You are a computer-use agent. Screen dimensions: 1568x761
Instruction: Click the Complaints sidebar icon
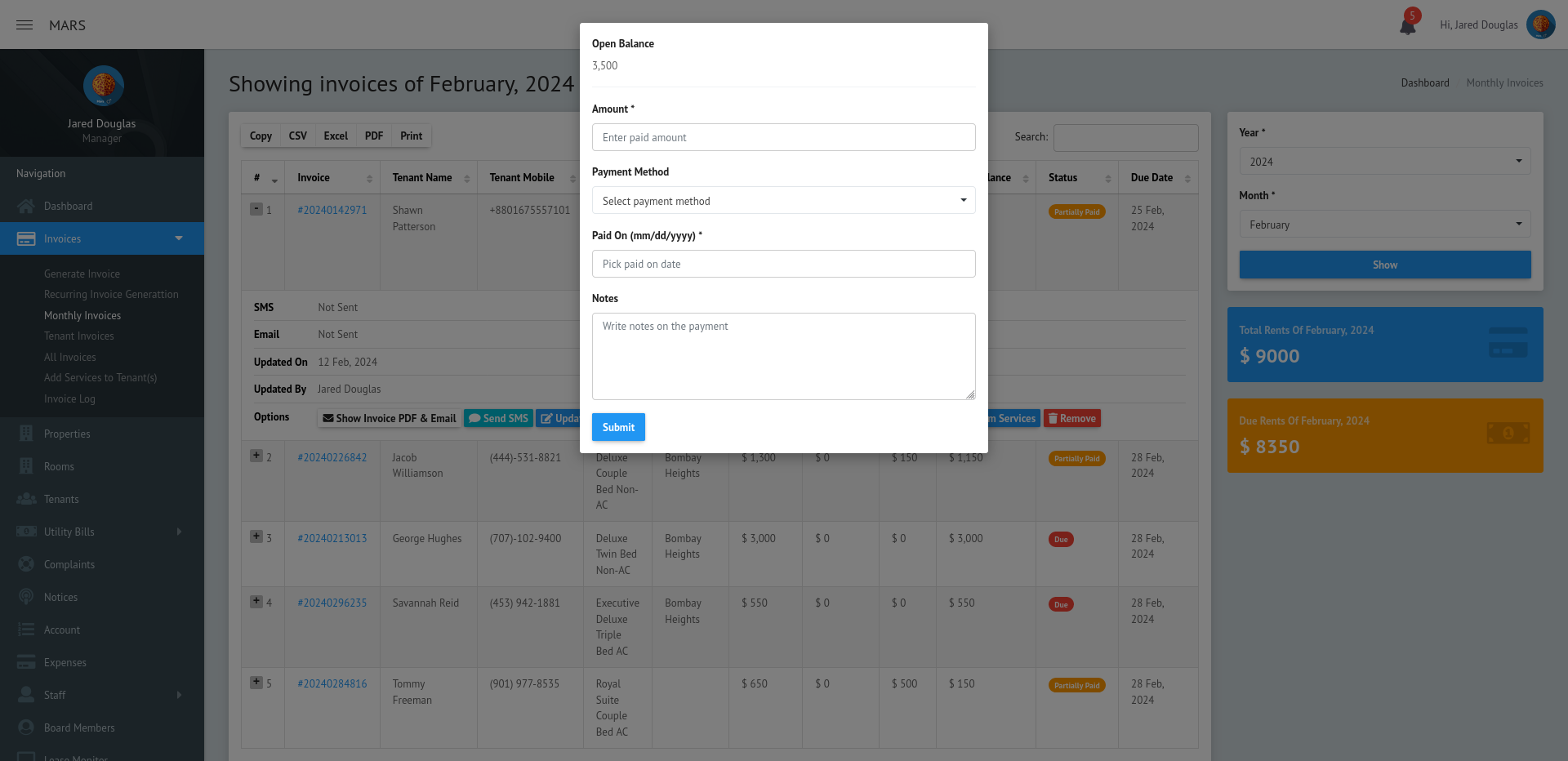click(26, 564)
